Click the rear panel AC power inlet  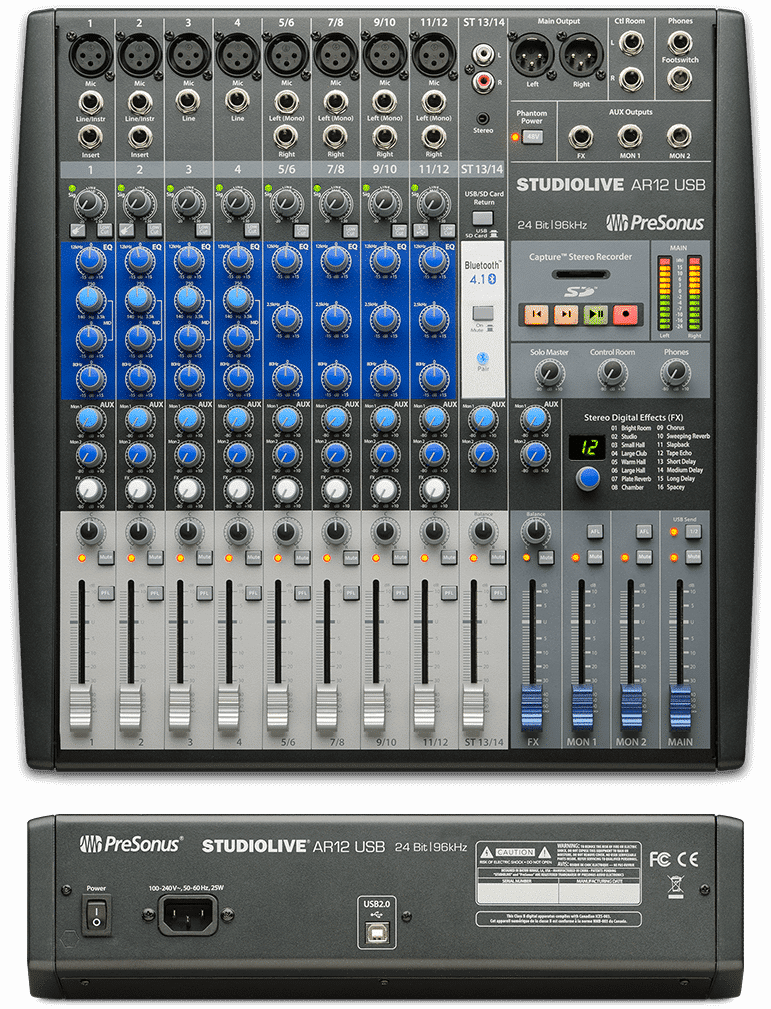point(188,914)
